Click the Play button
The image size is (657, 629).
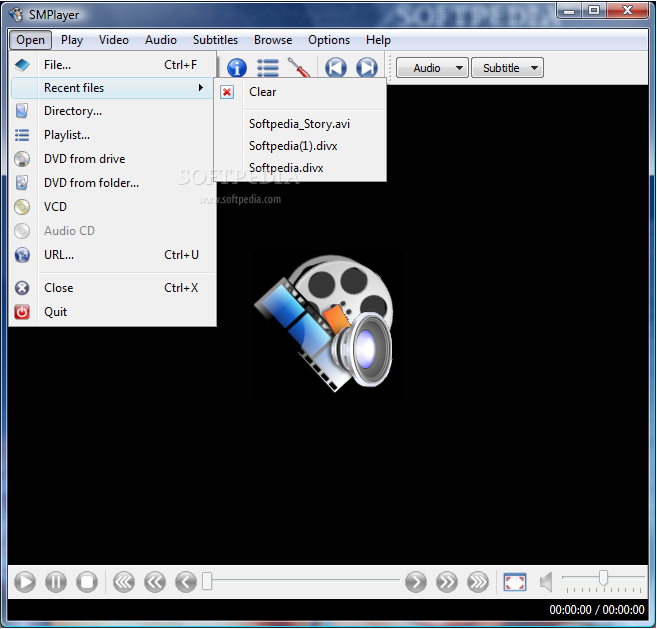click(25, 582)
